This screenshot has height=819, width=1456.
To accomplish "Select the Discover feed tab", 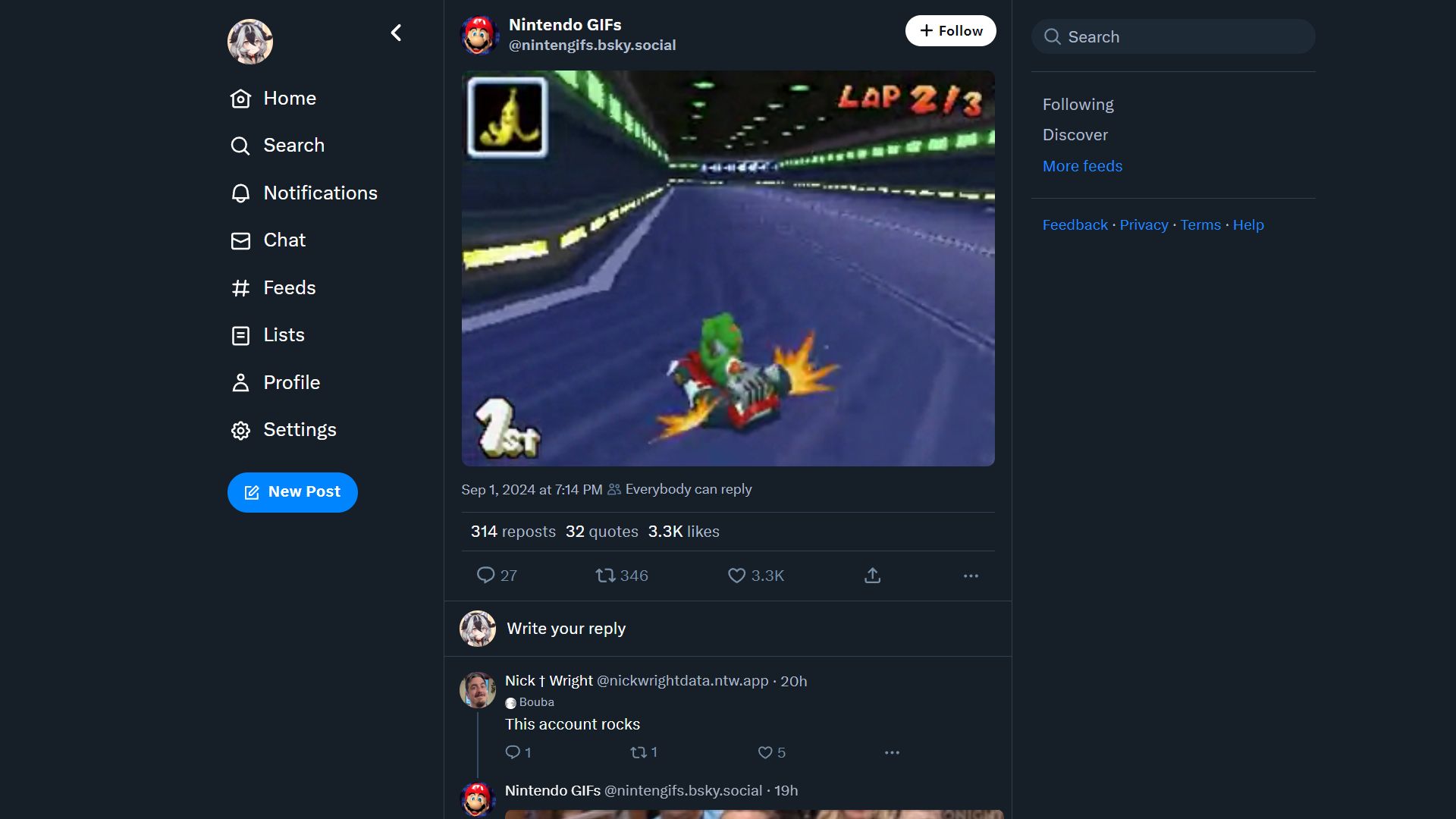I will [x=1075, y=134].
